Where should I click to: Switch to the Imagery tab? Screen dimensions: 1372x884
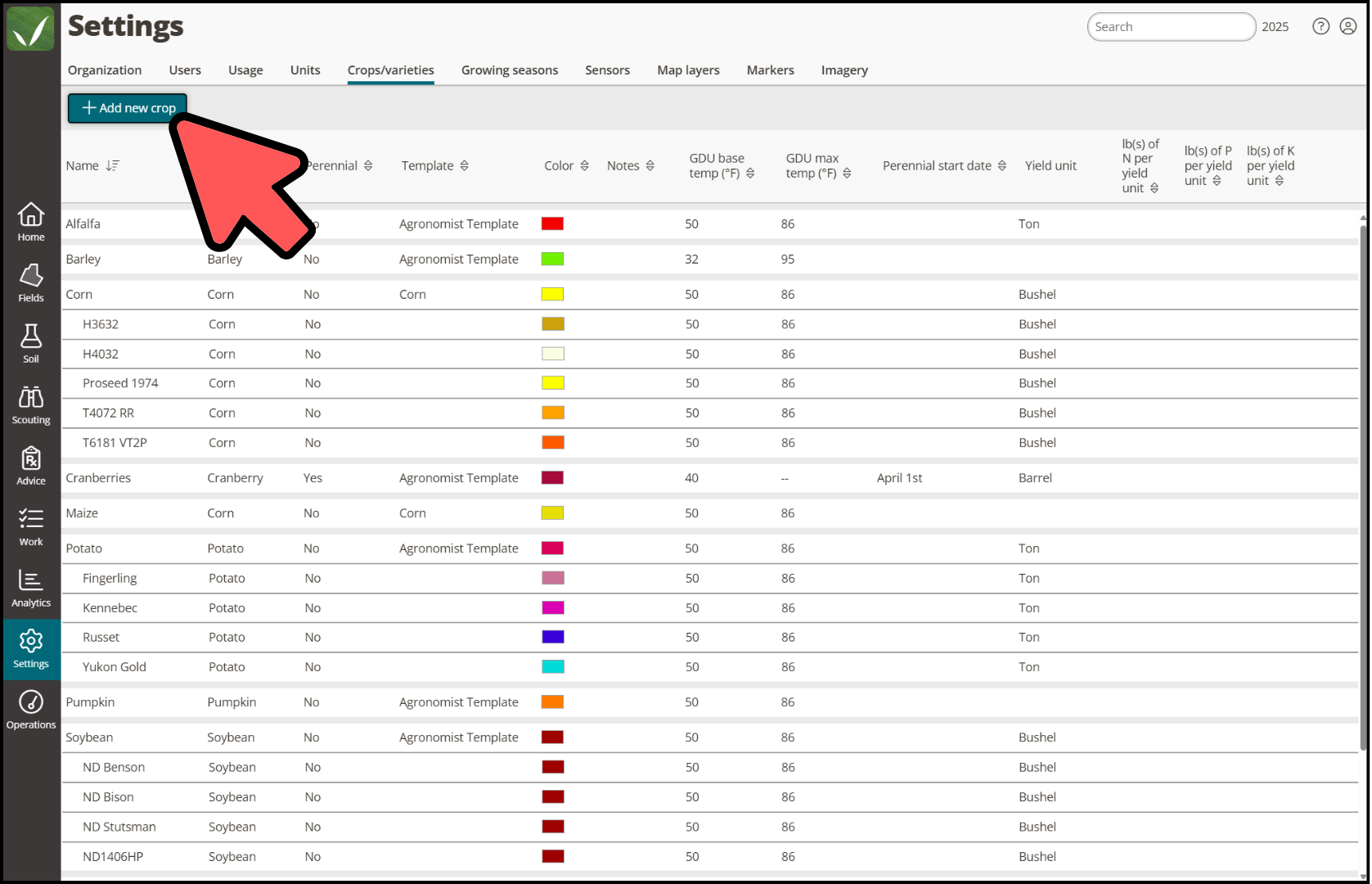point(844,70)
